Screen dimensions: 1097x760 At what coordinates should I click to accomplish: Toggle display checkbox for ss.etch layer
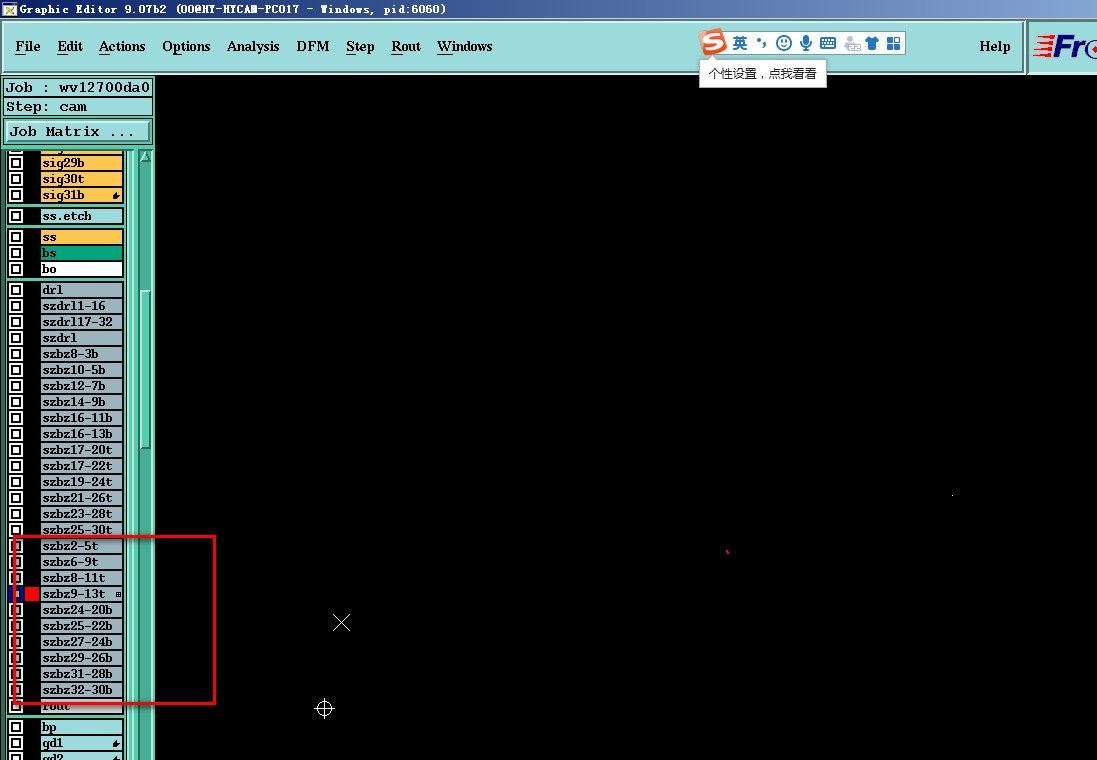16,216
